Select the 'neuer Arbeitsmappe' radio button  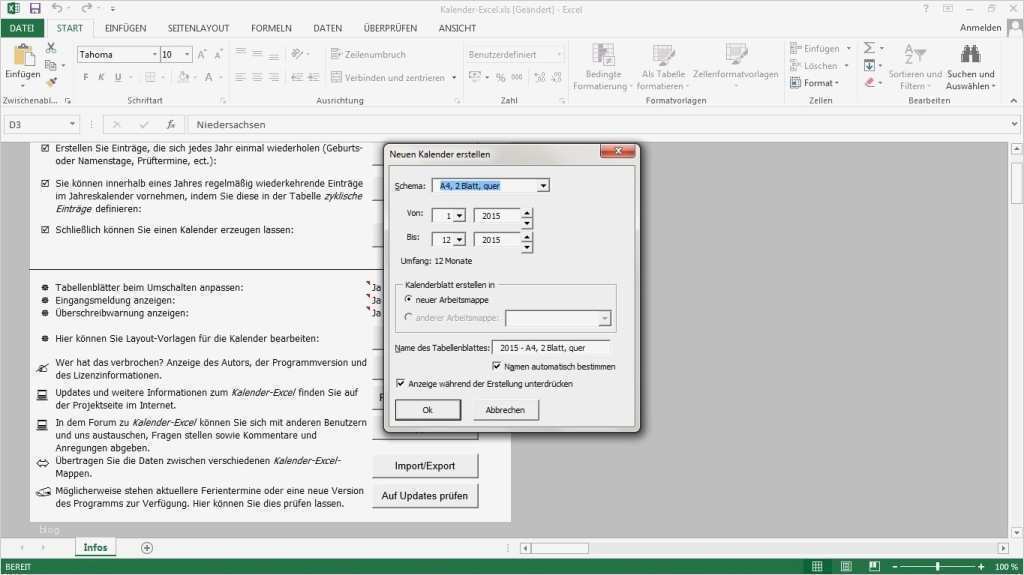tap(409, 299)
